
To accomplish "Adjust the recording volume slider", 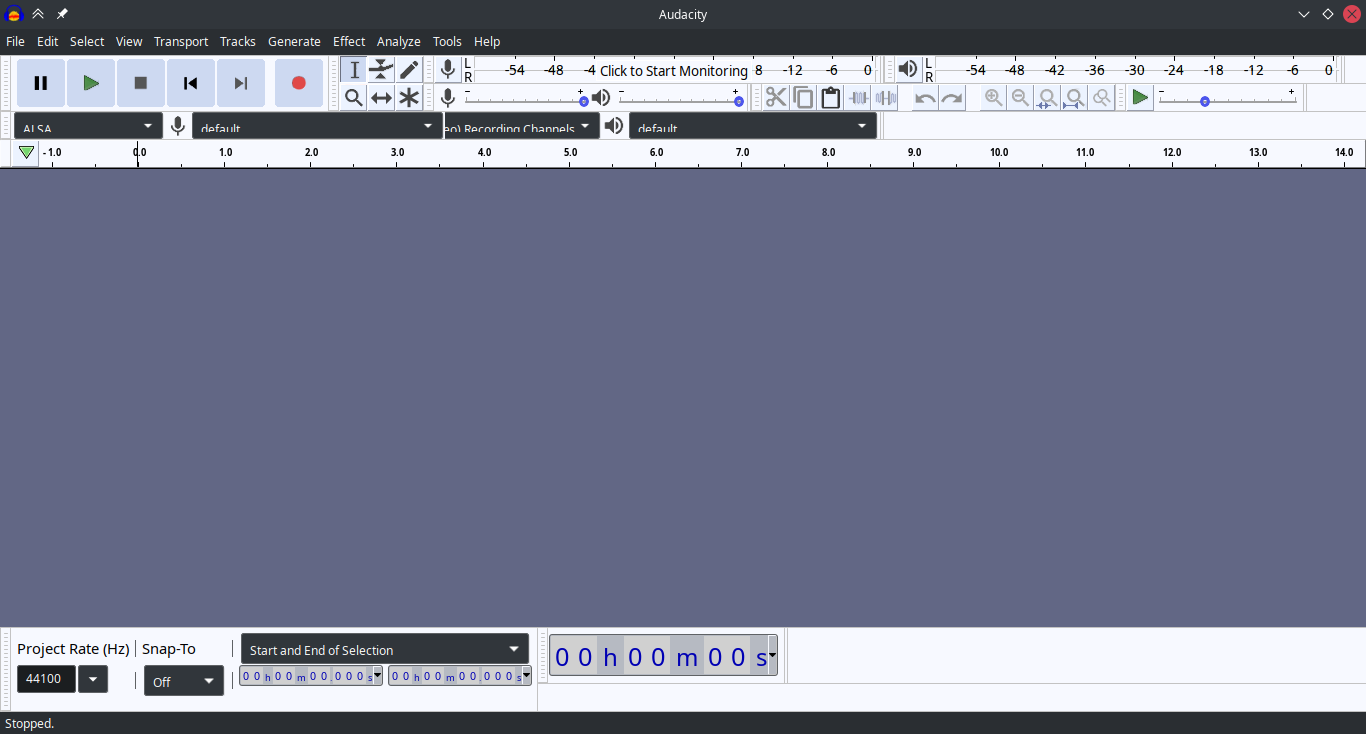I will (526, 97).
